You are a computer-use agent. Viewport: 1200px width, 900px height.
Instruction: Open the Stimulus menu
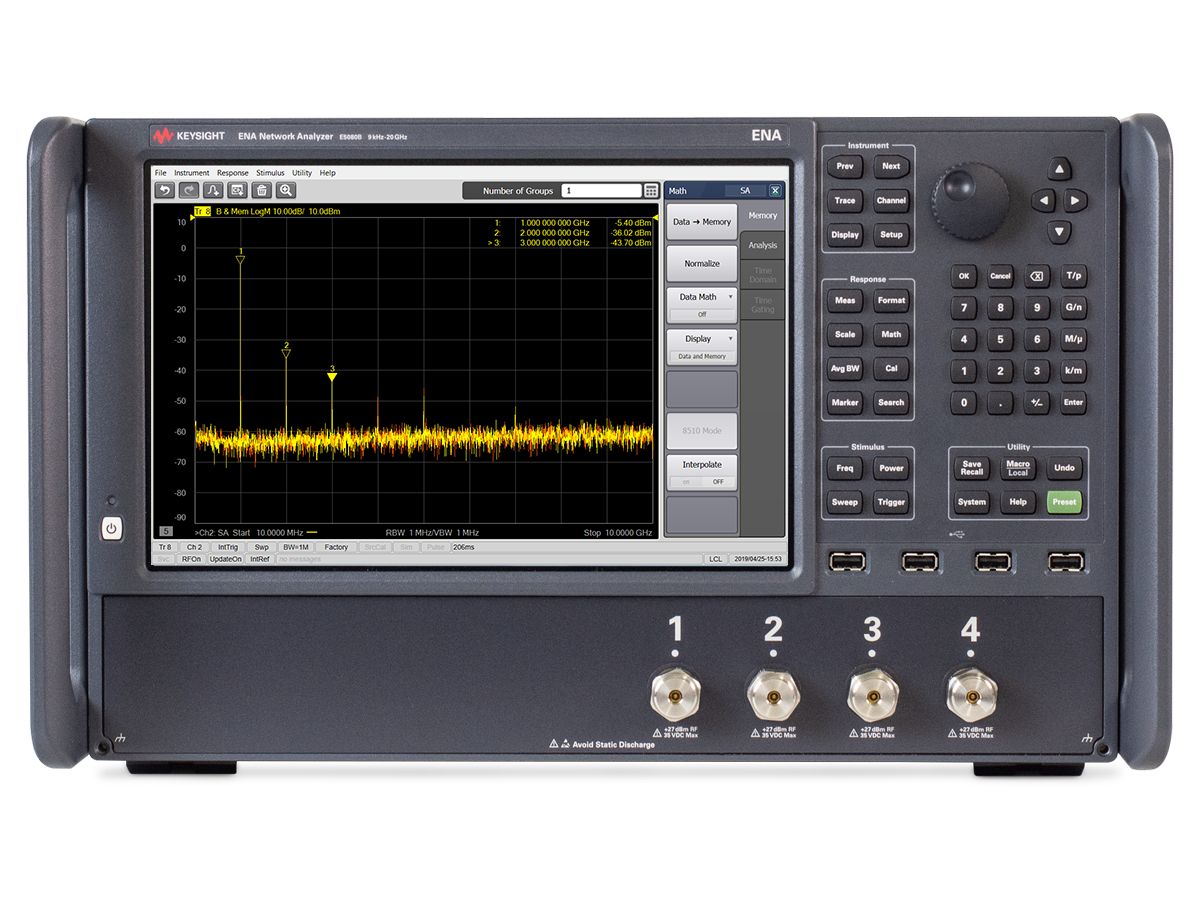(269, 172)
